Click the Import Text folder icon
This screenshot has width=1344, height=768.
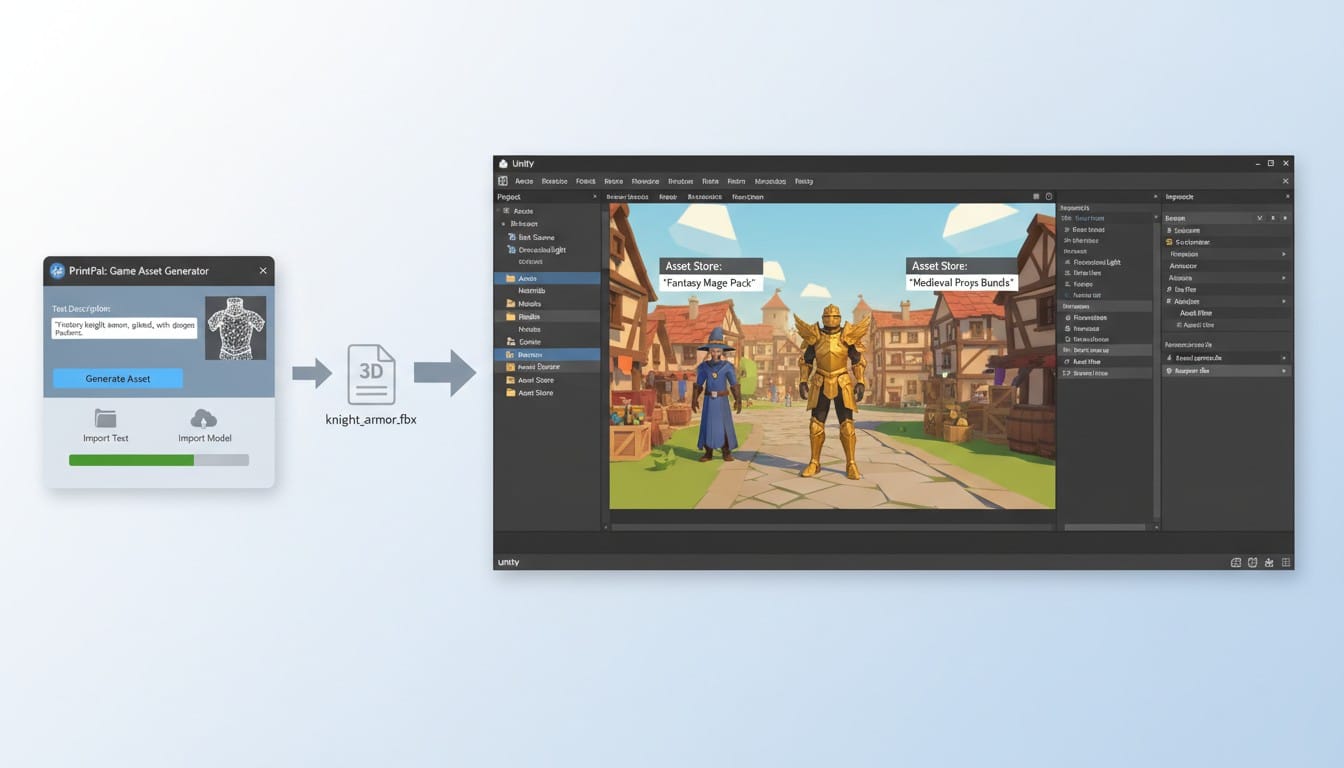(x=105, y=418)
